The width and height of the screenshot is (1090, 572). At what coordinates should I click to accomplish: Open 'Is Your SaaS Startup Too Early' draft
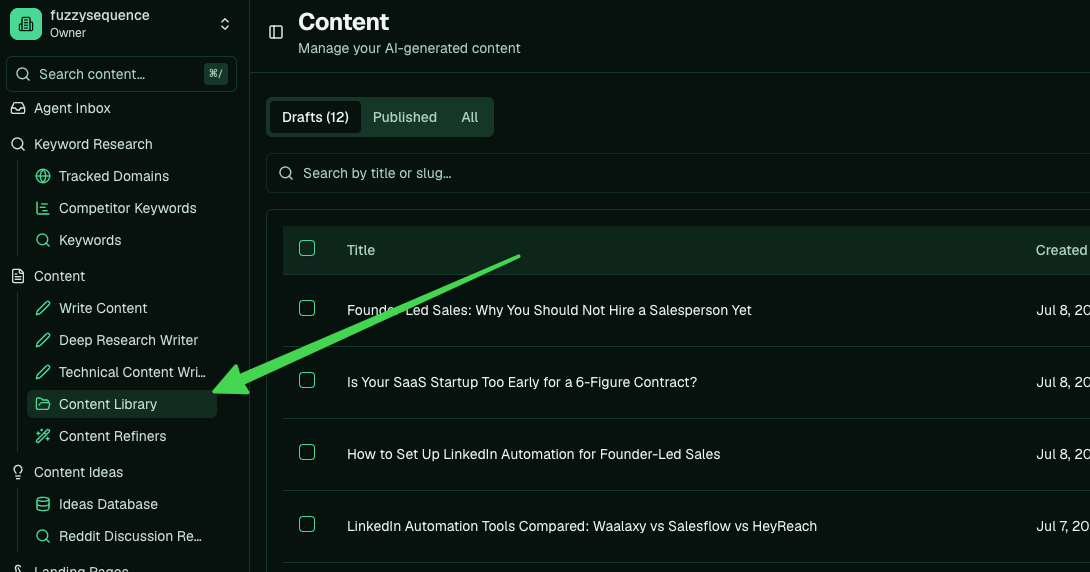[521, 382]
